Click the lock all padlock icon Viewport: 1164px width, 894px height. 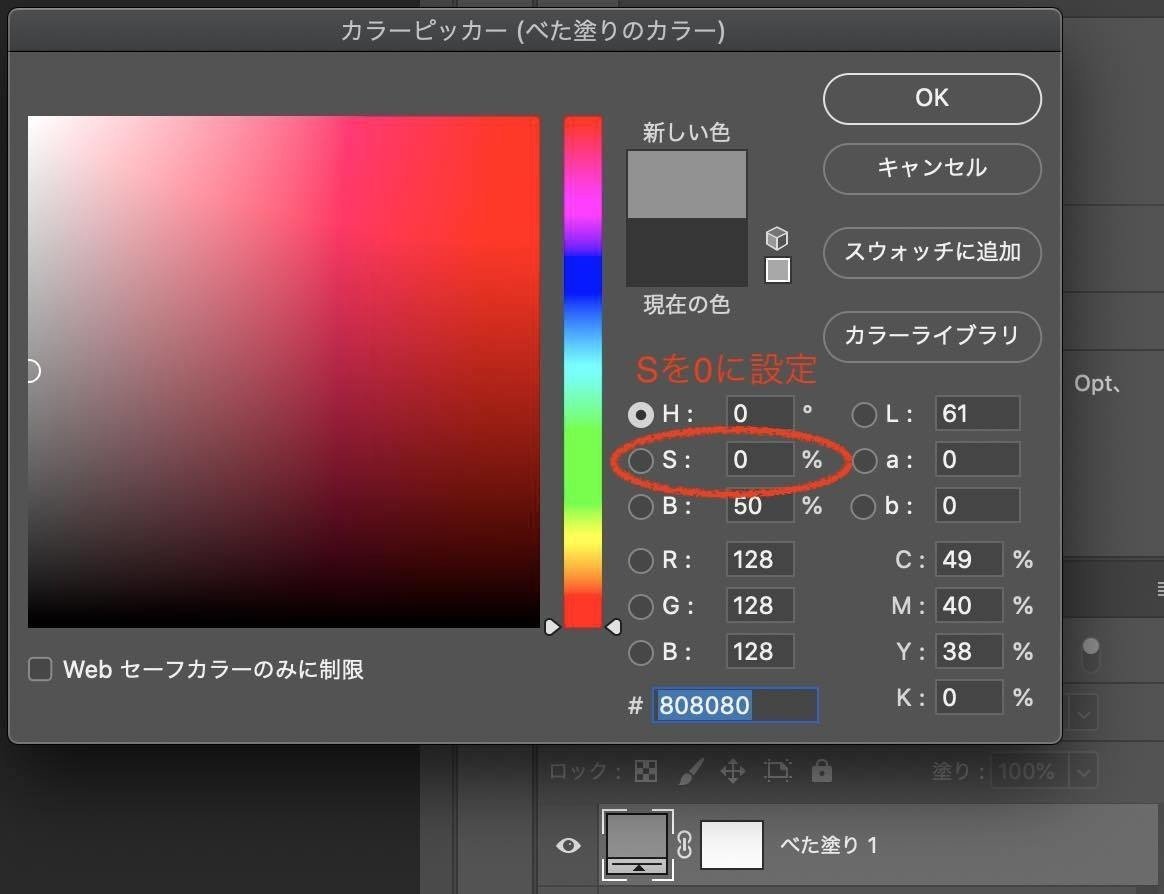tap(820, 771)
